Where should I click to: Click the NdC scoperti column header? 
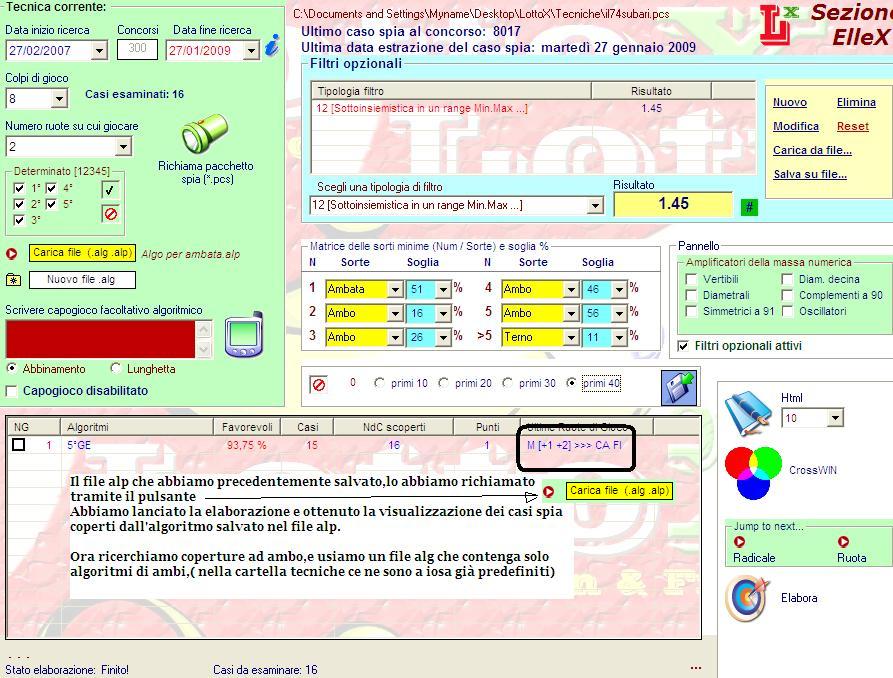394,427
